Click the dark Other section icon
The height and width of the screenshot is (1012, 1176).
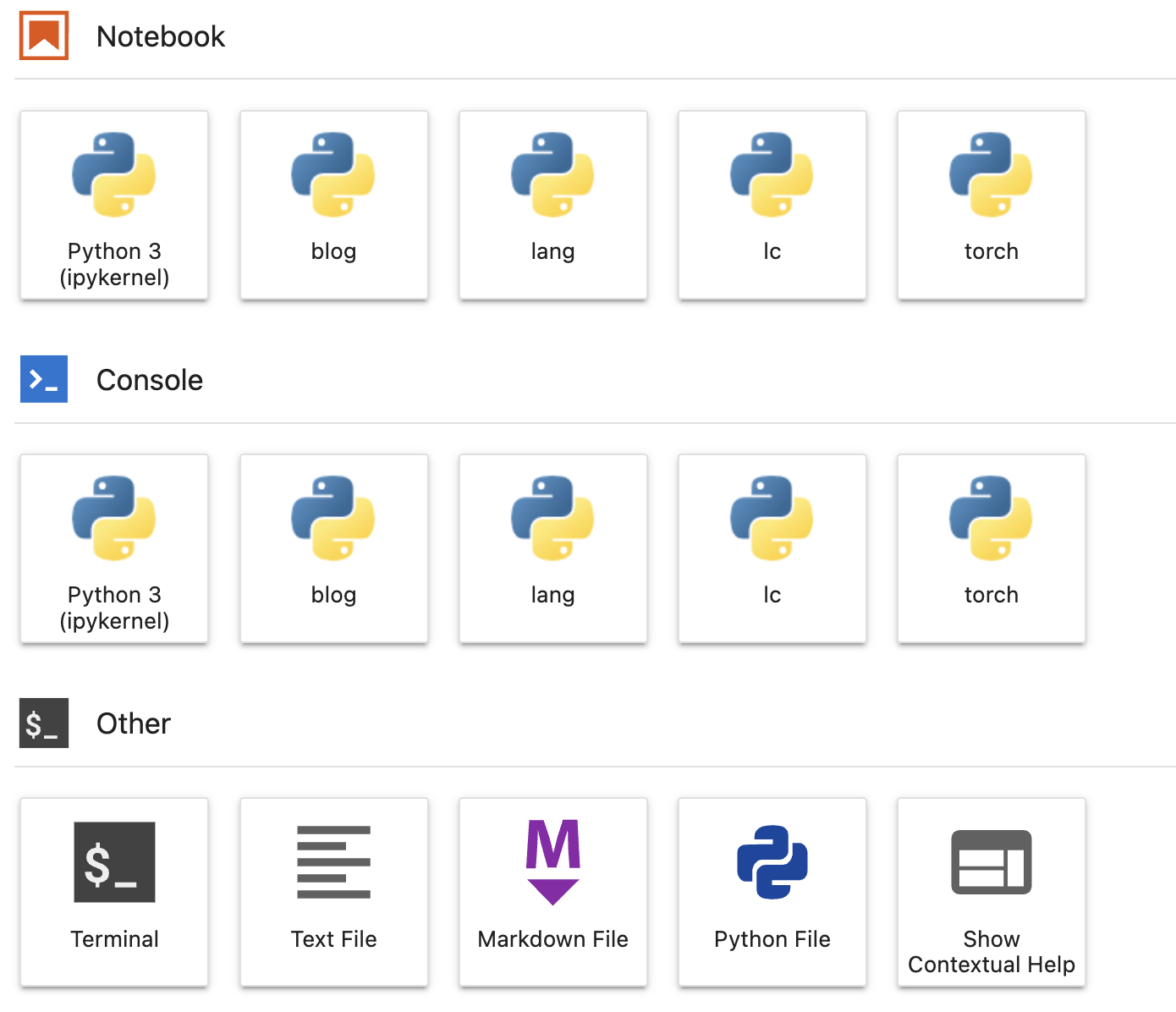[44, 723]
